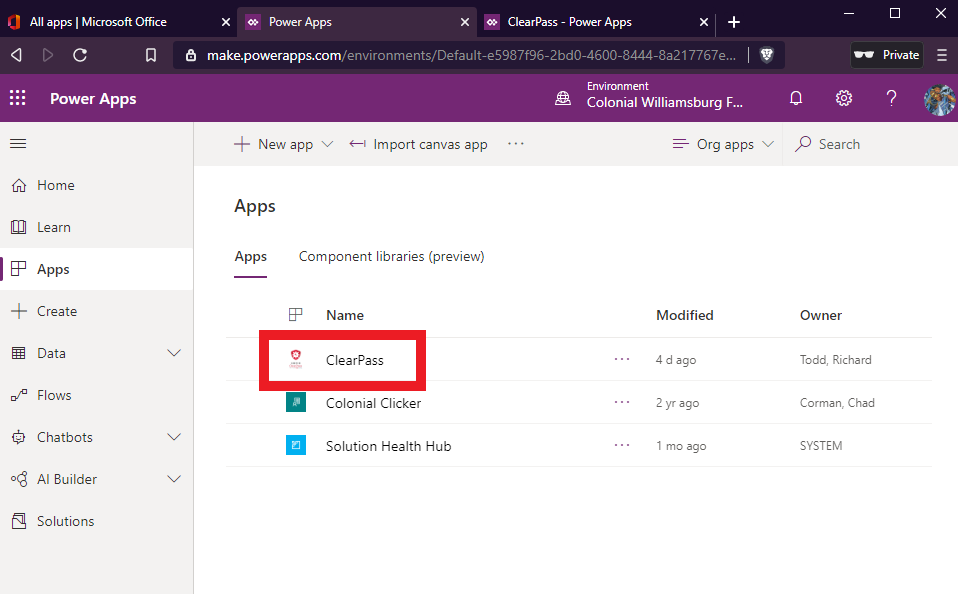Open more options for Solution Health Hub

point(622,445)
